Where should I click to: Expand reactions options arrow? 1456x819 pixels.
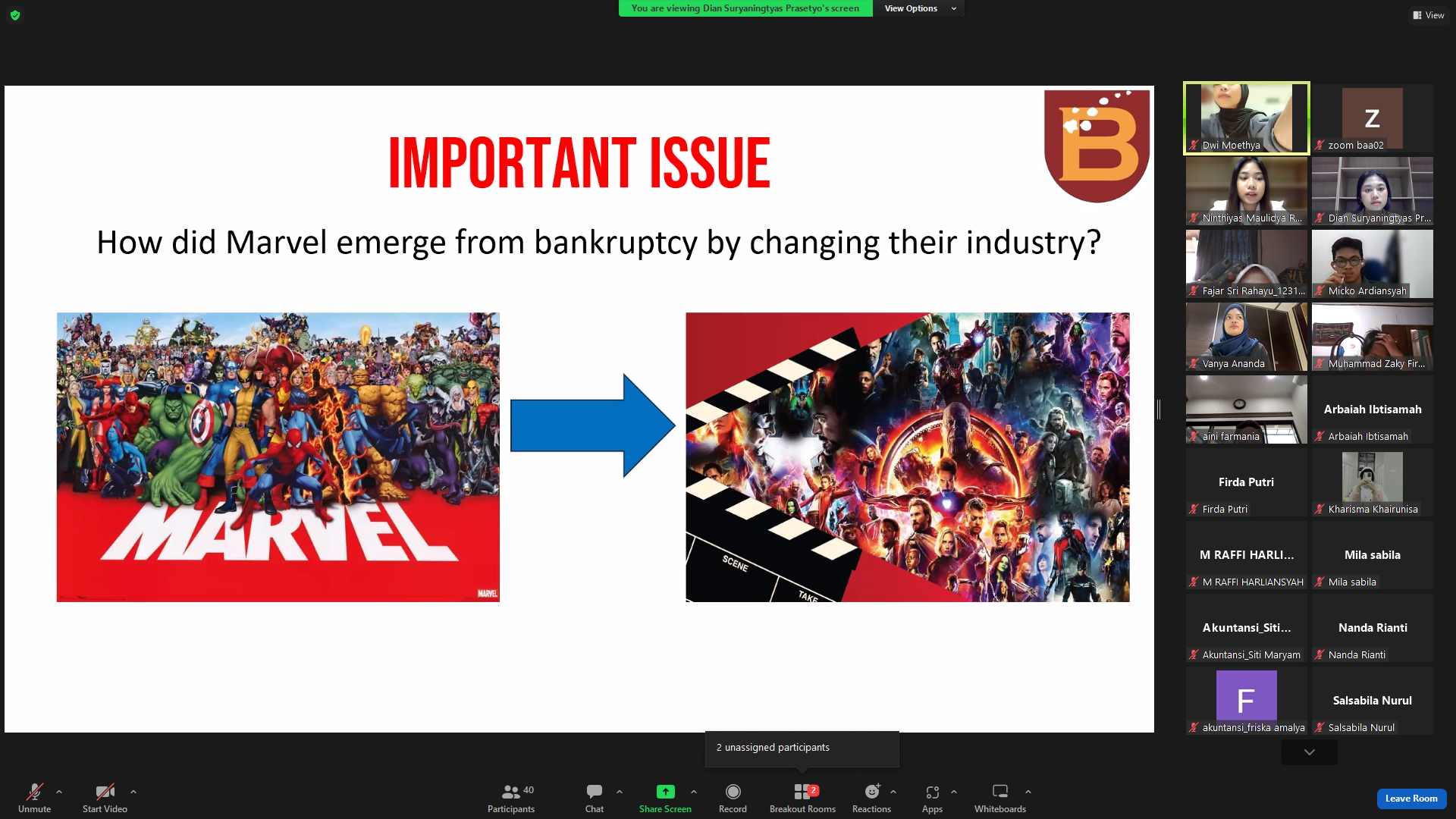point(893,792)
